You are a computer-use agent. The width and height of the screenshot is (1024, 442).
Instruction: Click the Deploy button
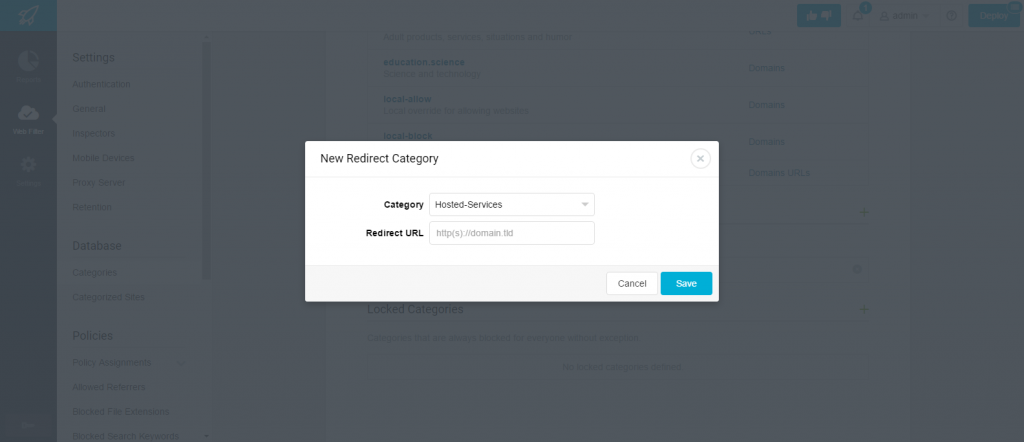pos(993,16)
